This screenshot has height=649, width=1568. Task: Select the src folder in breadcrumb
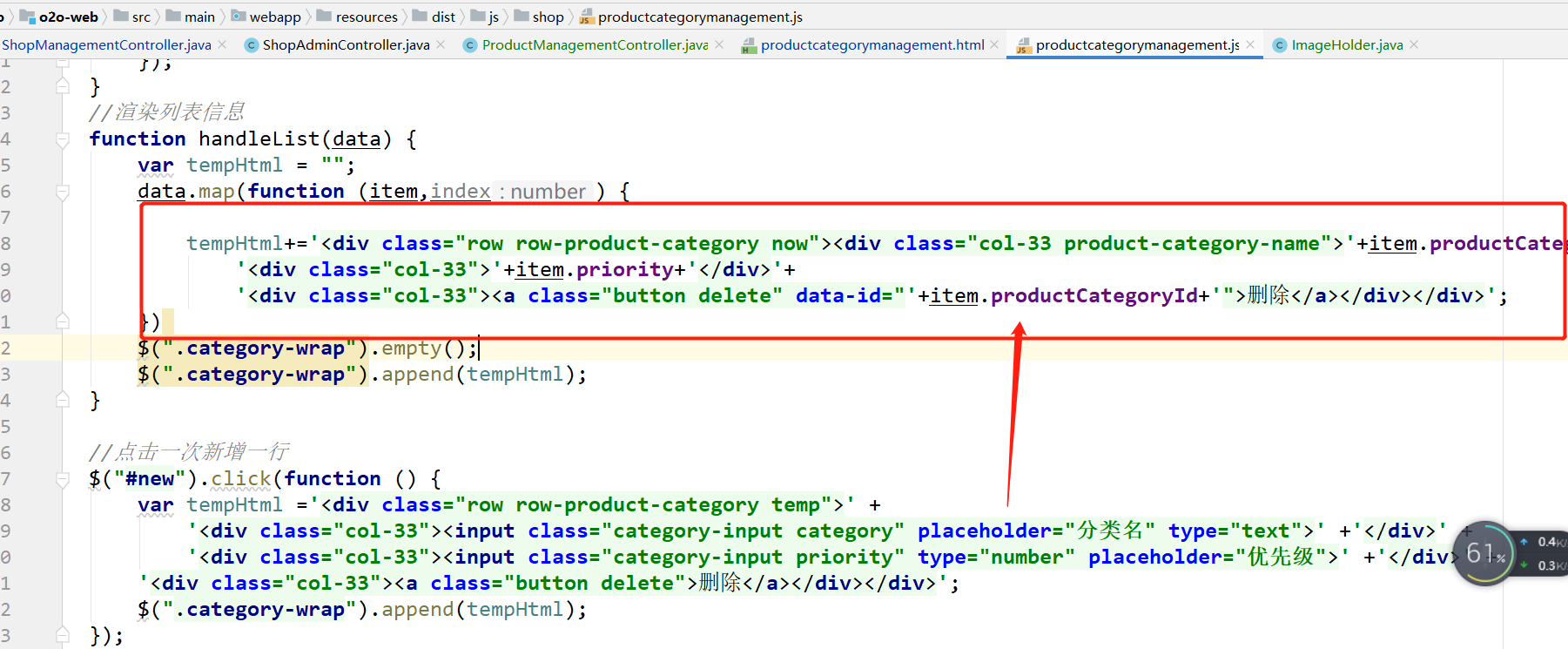pos(132,17)
